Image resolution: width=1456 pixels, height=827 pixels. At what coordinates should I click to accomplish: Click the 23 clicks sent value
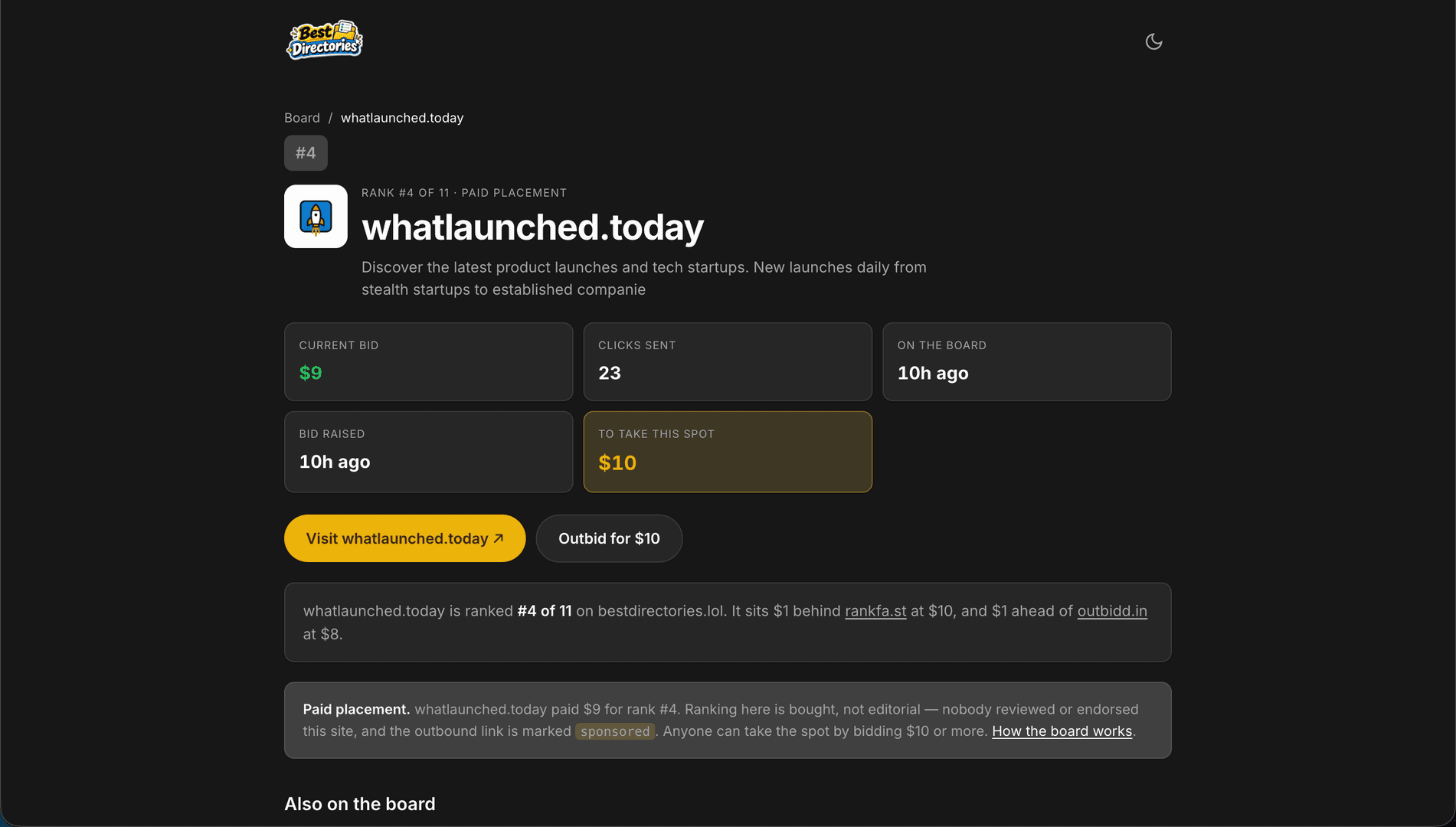tap(610, 373)
